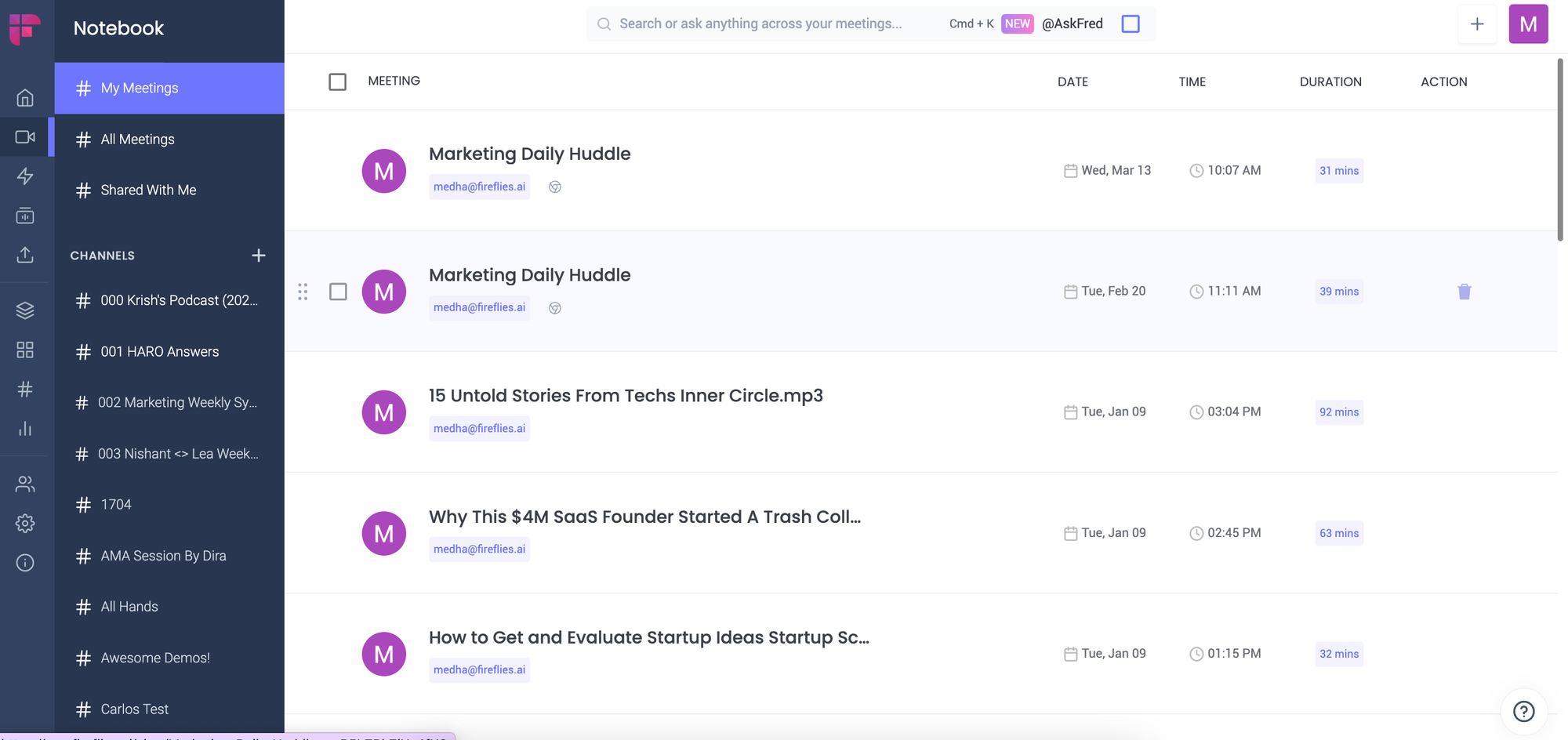
Task: Delete the Feb 20 Marketing Daily Huddle
Action: 1464,292
